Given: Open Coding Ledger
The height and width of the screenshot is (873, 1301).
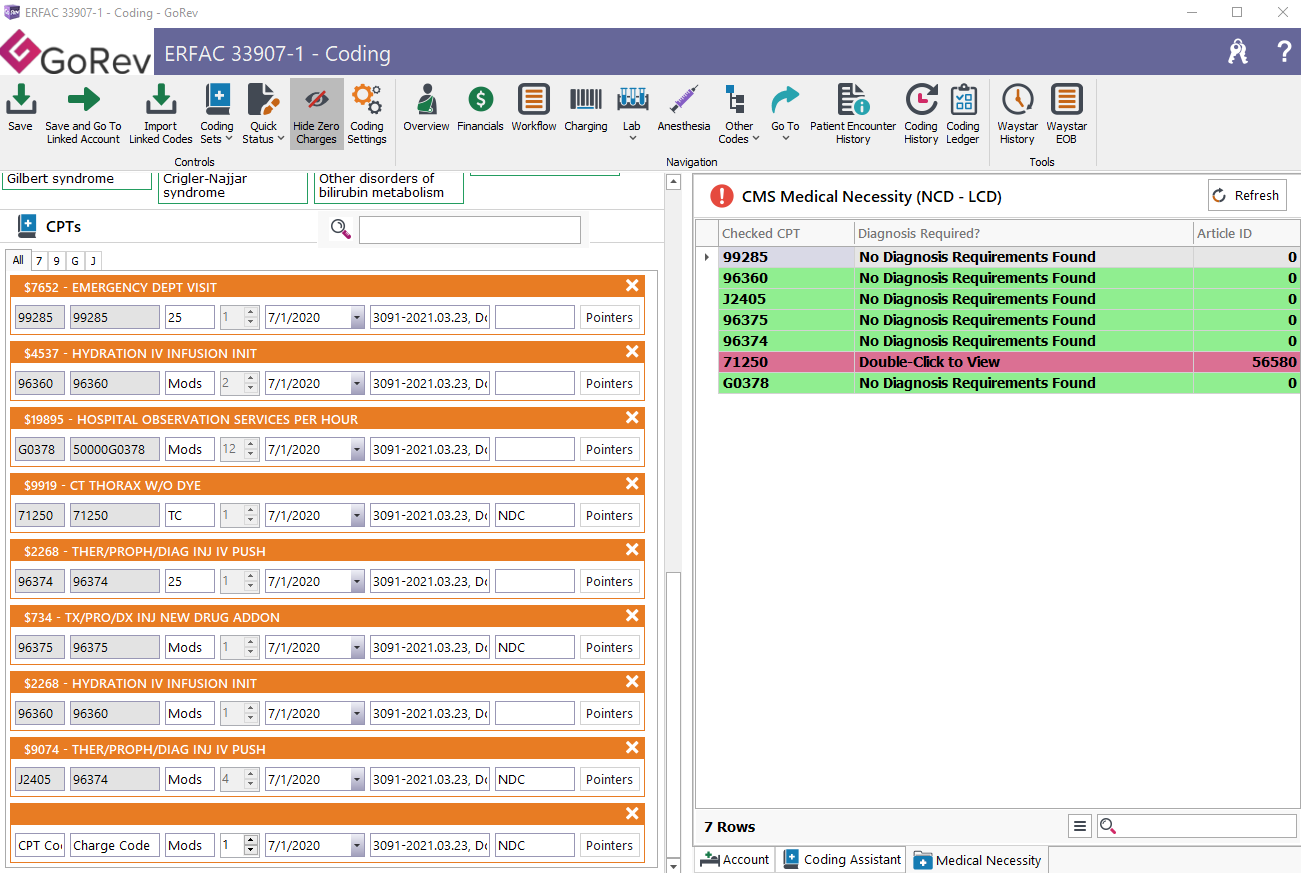Looking at the screenshot, I should click(x=963, y=113).
